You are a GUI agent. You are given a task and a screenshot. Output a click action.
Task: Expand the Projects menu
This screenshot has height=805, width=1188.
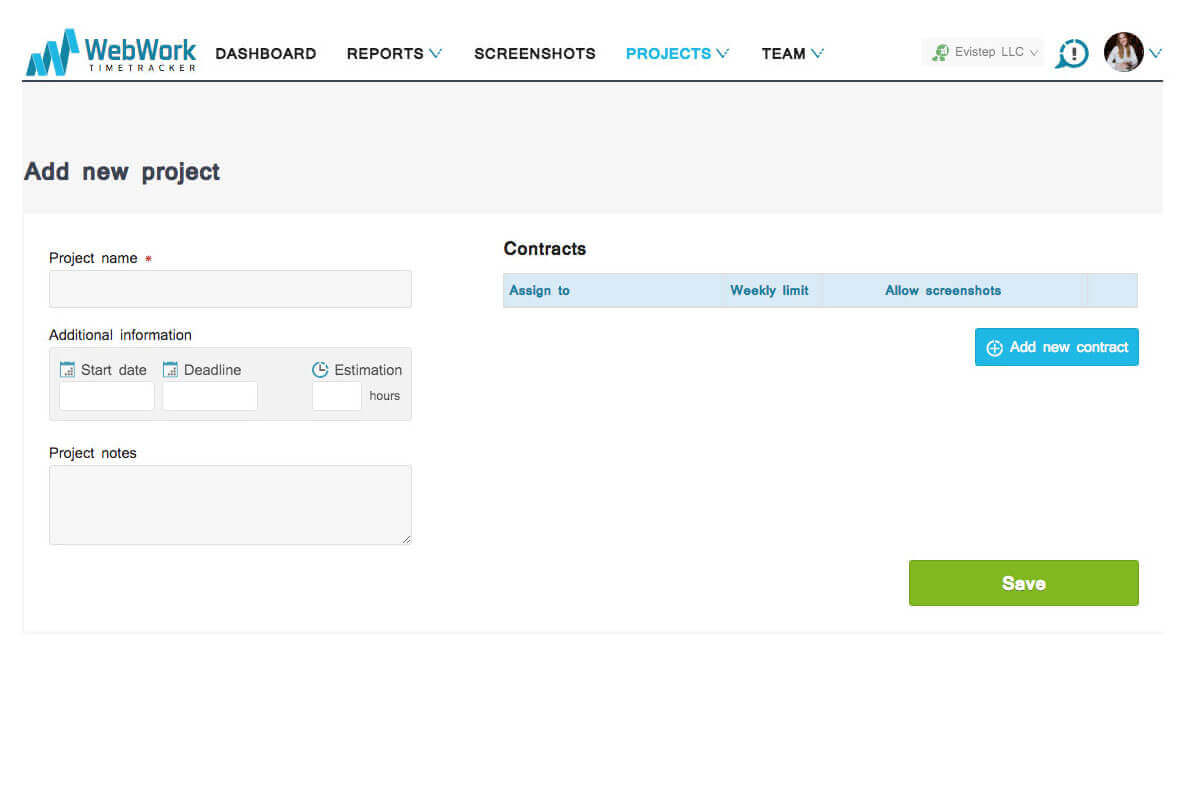coord(677,54)
